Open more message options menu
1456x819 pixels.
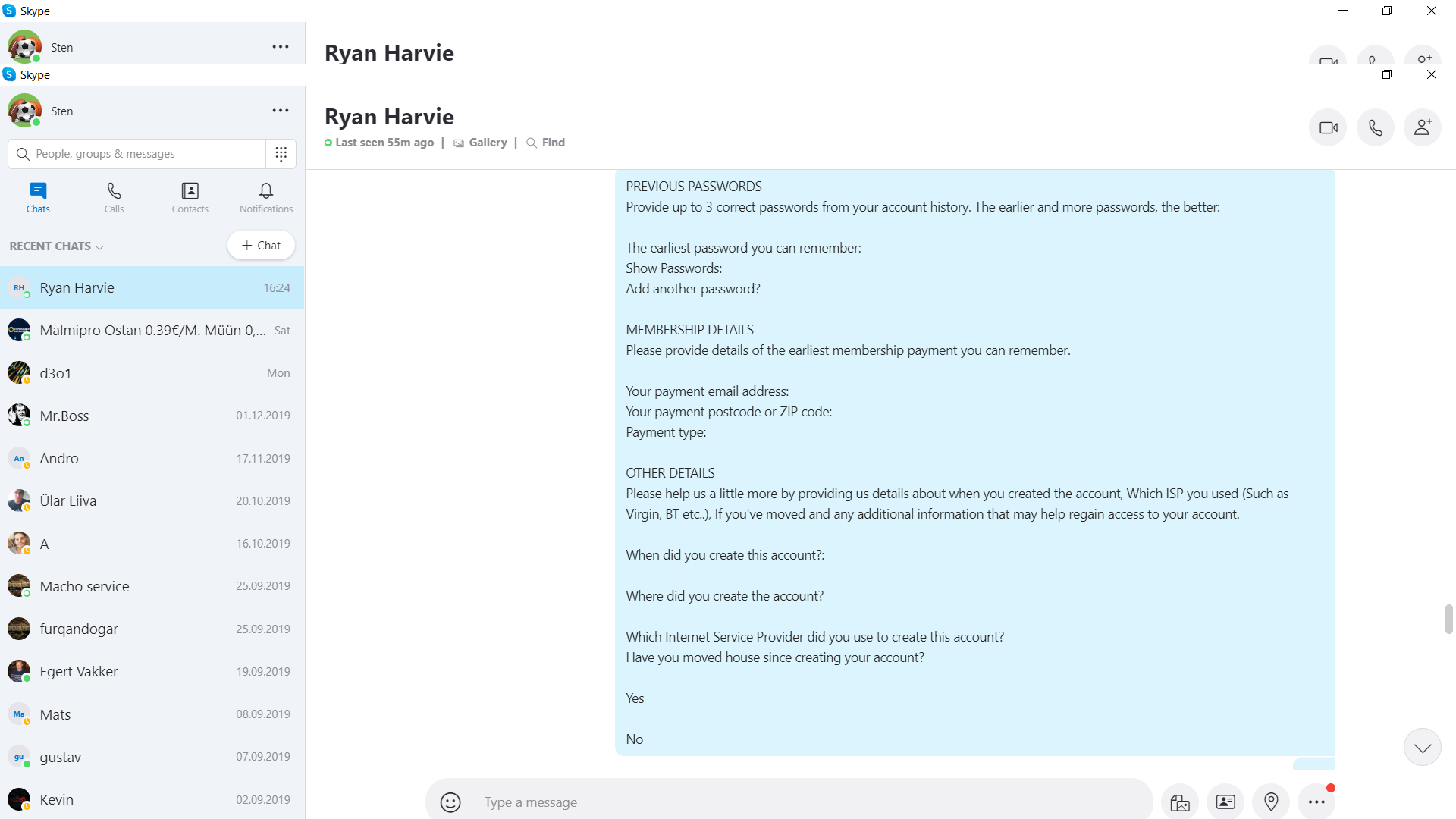pyautogui.click(x=1316, y=802)
